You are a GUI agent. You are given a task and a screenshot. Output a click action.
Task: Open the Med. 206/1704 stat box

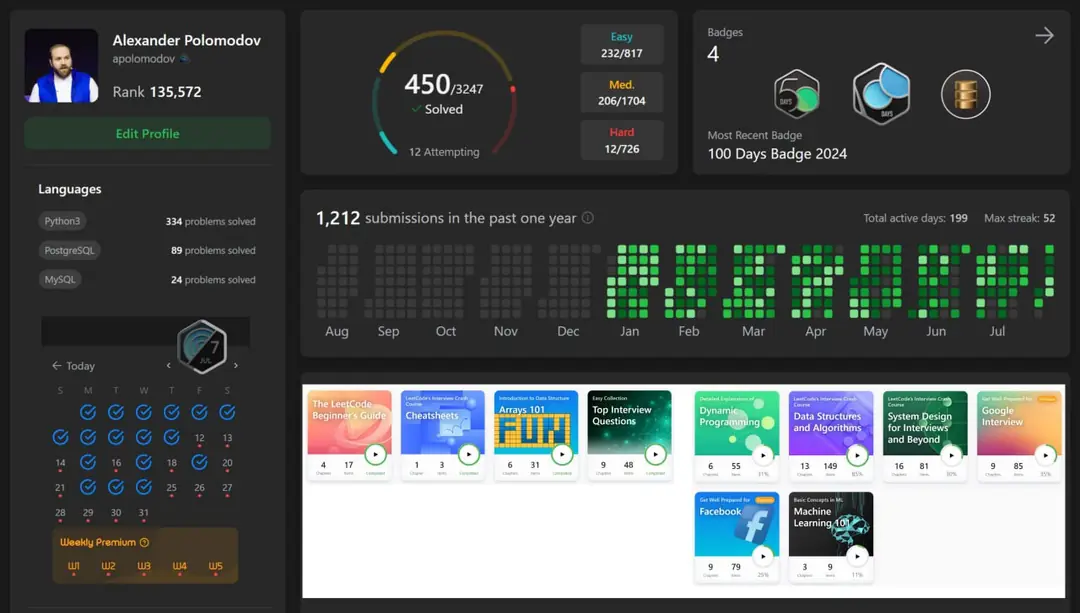[622, 92]
